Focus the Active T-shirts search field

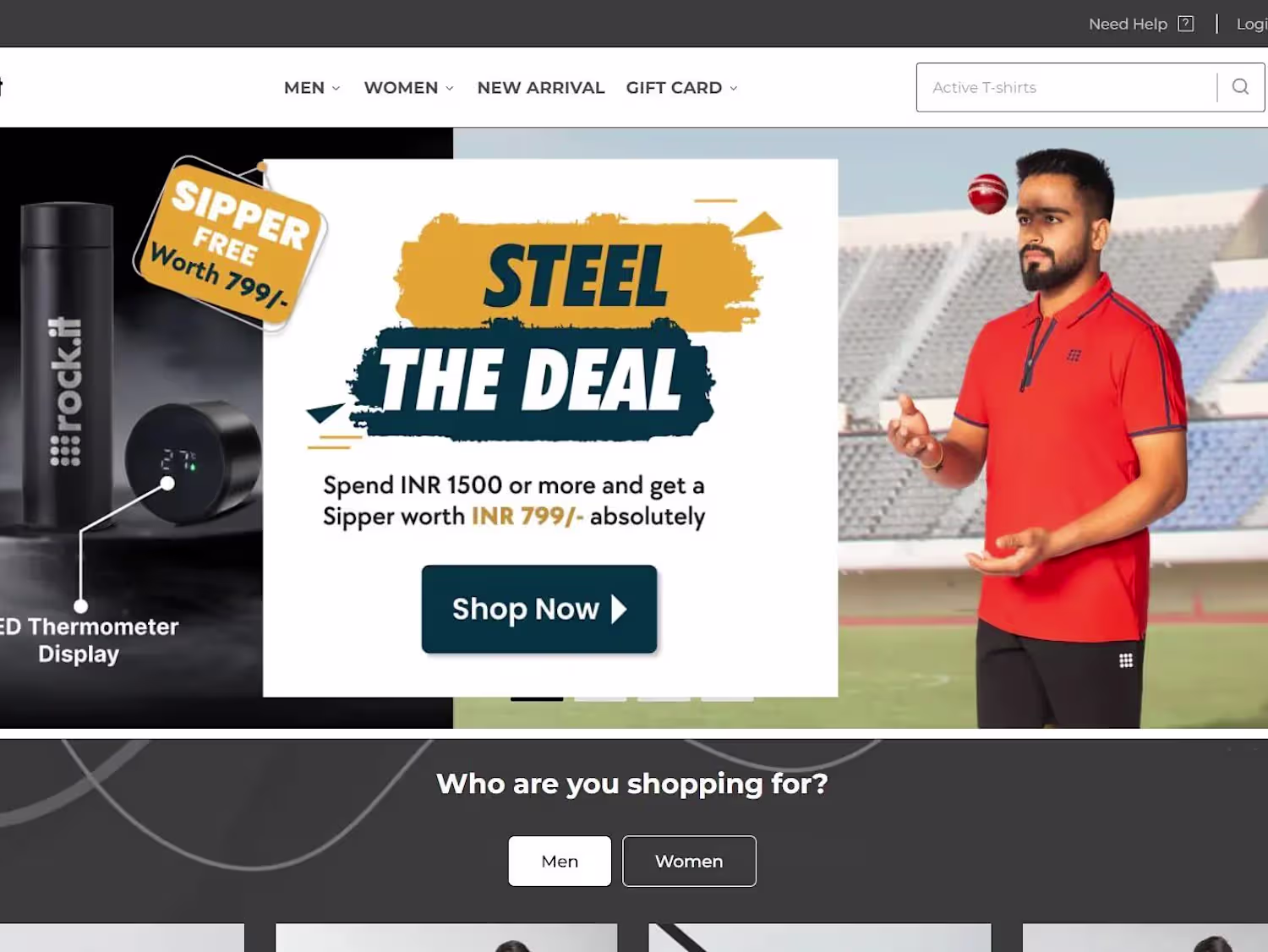[1067, 87]
